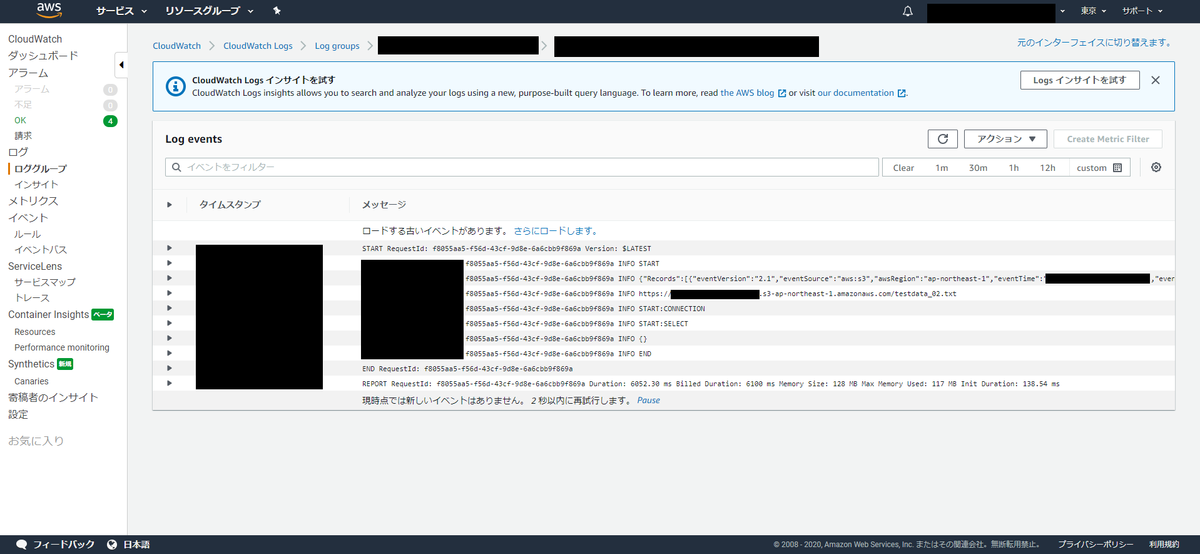Select OK alarms in sidebar

pyautogui.click(x=21, y=120)
